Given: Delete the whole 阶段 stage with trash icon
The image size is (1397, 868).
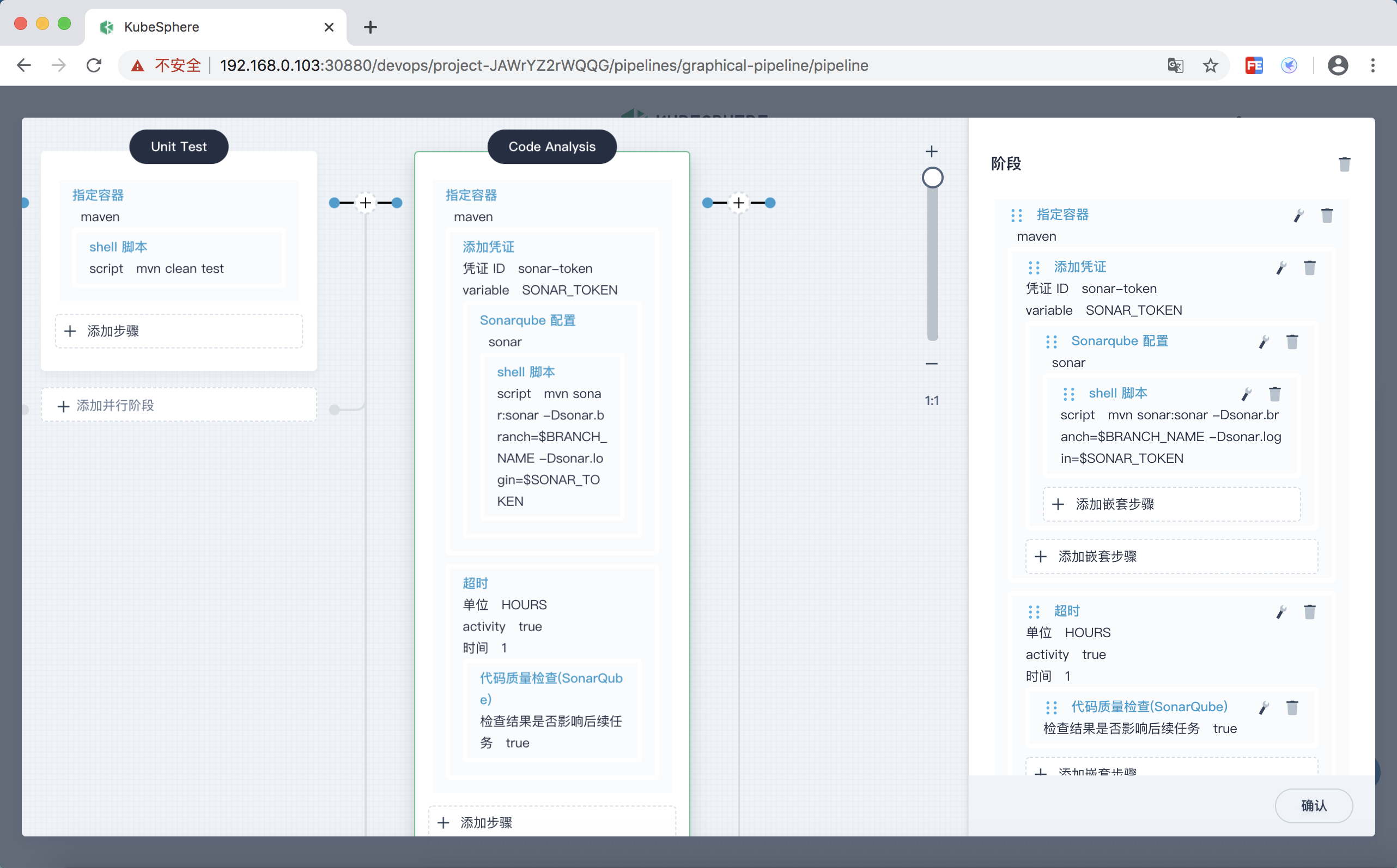Looking at the screenshot, I should tap(1344, 164).
